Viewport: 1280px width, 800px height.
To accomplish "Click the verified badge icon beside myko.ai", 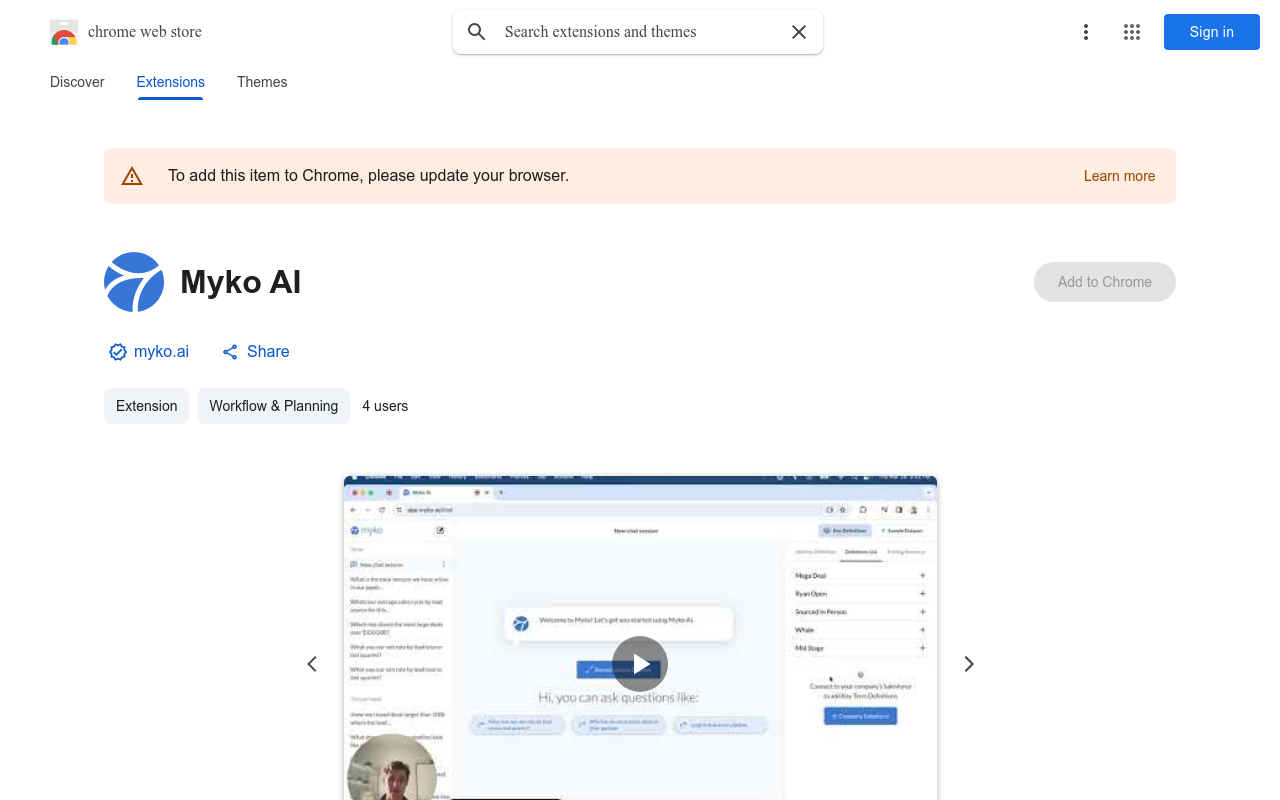I will (118, 352).
